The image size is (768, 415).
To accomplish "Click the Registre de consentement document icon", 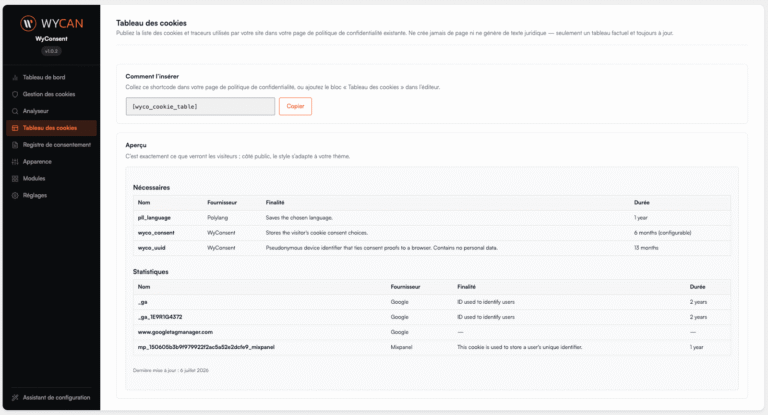I will (15, 145).
